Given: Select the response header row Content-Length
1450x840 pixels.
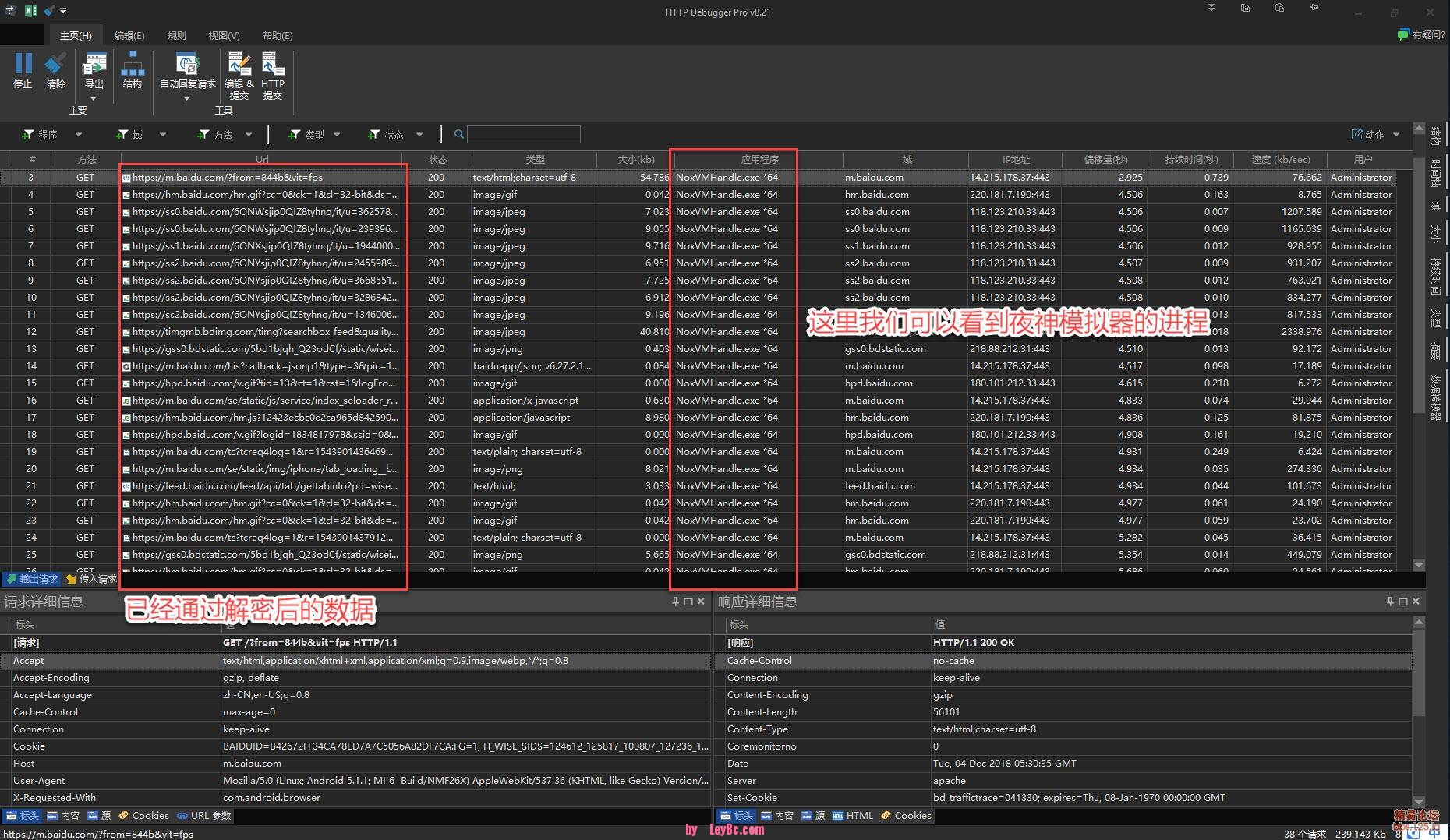Looking at the screenshot, I should pyautogui.click(x=1063, y=712).
